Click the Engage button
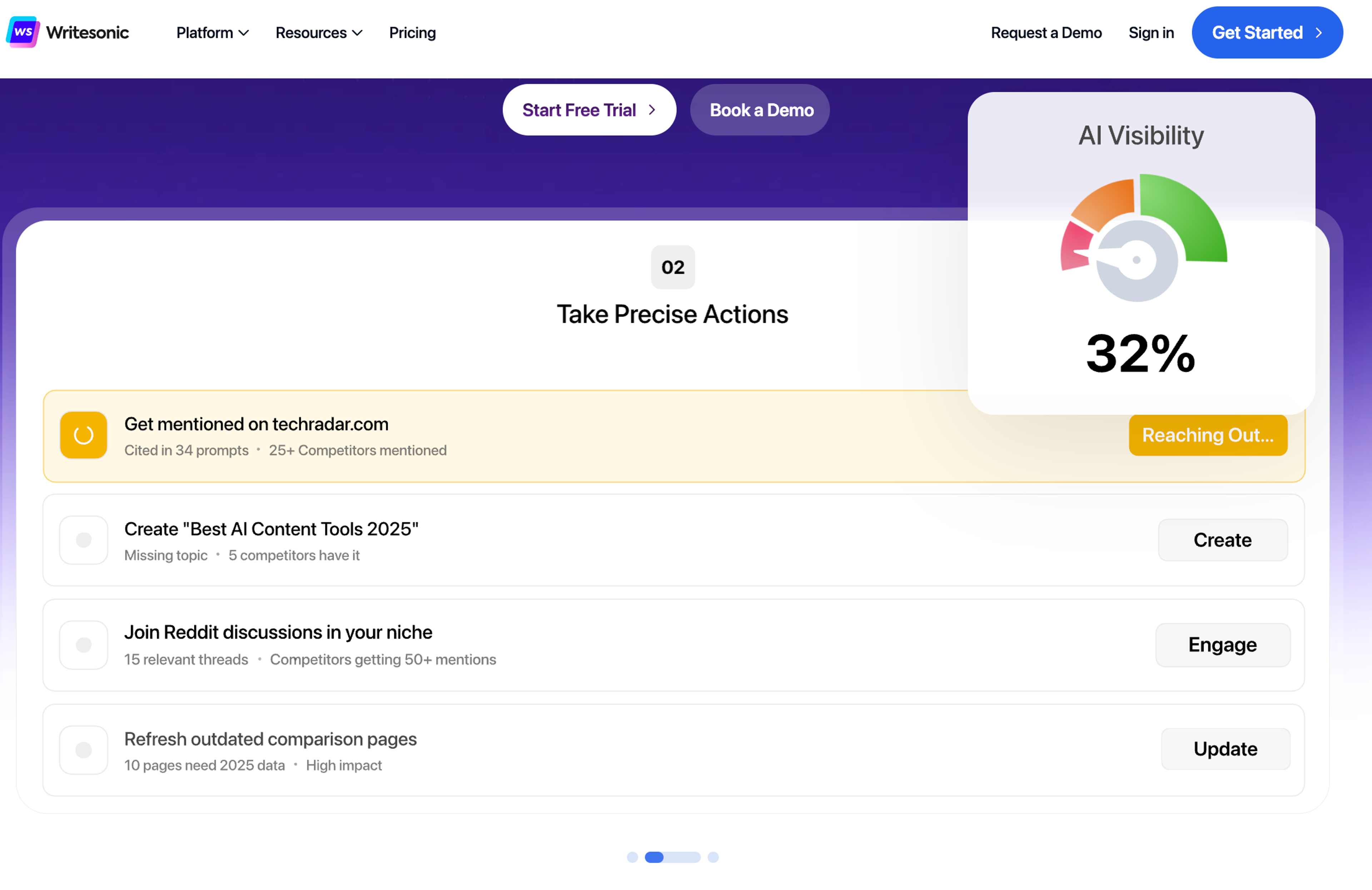This screenshot has width=1372, height=890. click(1223, 645)
